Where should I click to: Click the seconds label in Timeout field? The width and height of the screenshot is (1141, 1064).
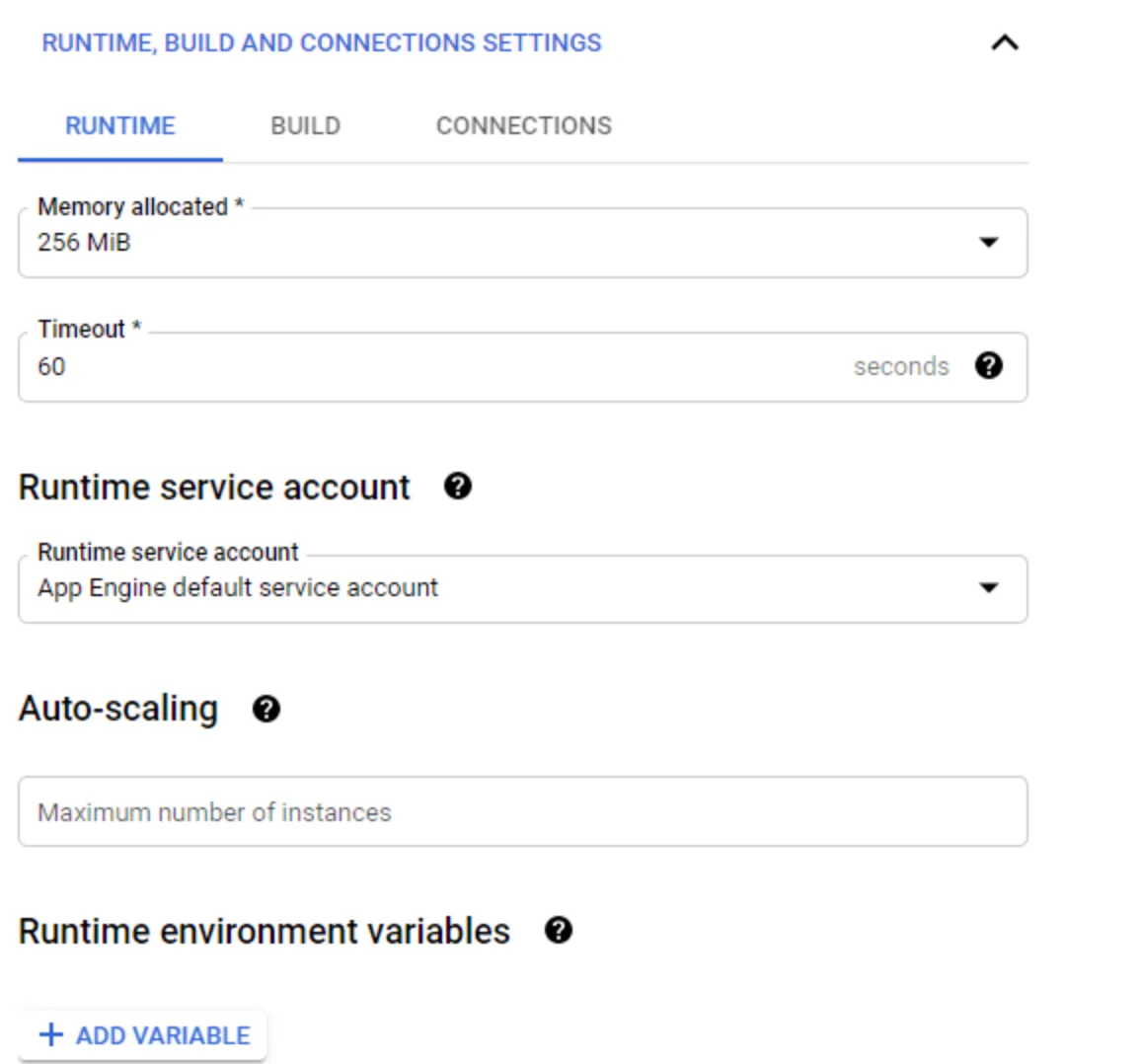[901, 366]
